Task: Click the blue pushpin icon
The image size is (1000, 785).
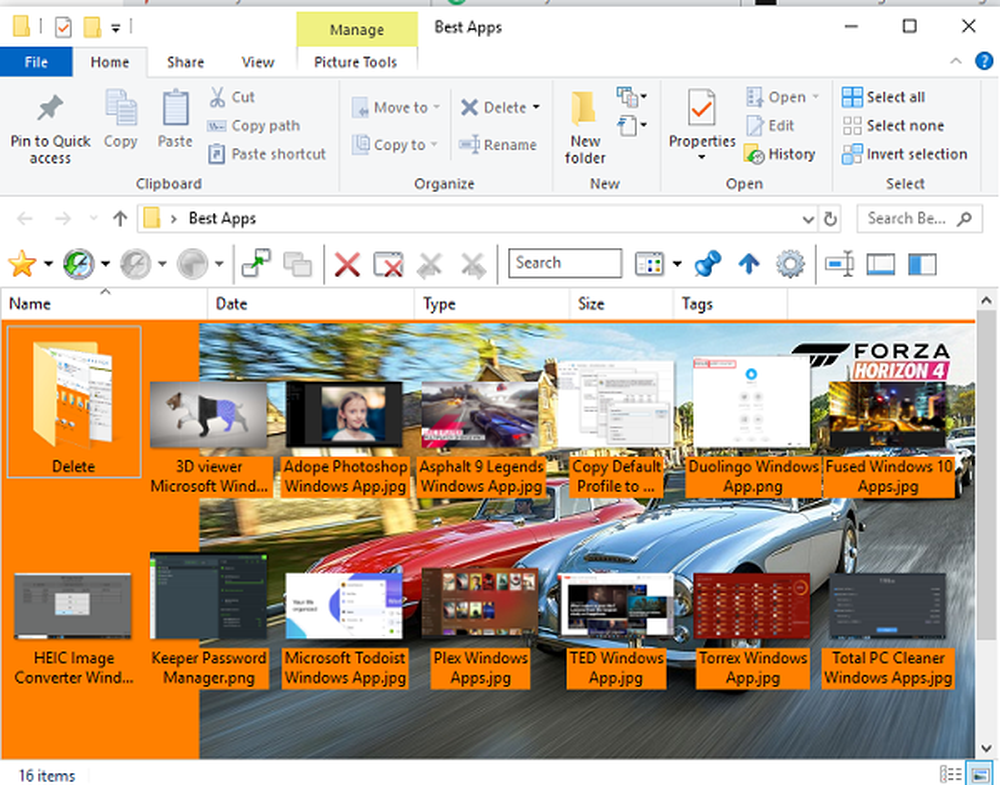Action: point(708,264)
